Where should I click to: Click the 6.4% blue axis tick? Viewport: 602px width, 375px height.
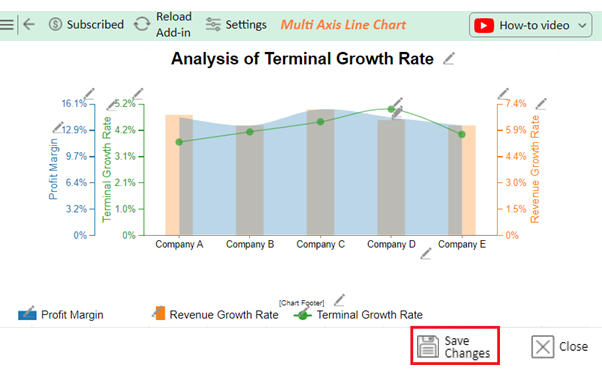[76, 182]
